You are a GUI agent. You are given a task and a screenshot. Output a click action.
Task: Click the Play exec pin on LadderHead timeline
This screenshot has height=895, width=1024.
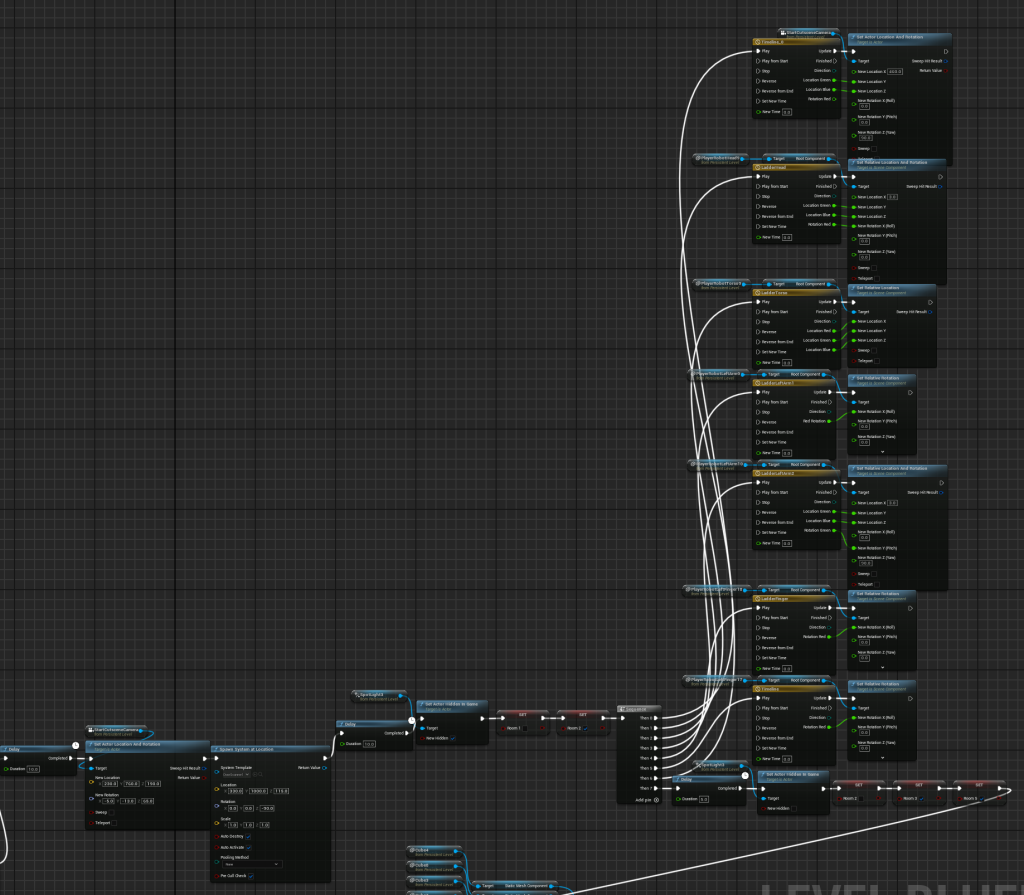(x=757, y=176)
